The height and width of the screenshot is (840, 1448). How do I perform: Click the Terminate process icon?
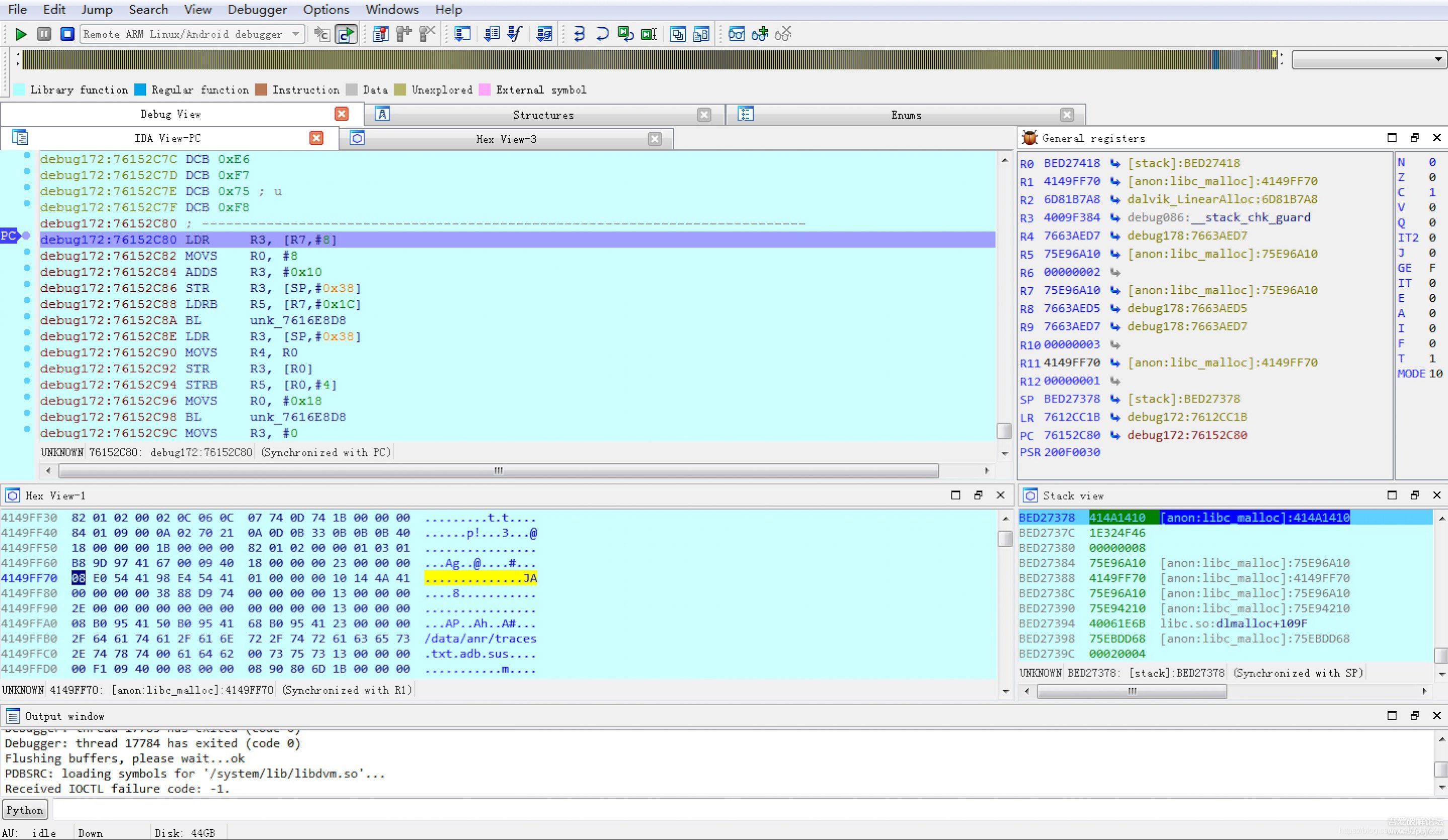click(x=67, y=34)
